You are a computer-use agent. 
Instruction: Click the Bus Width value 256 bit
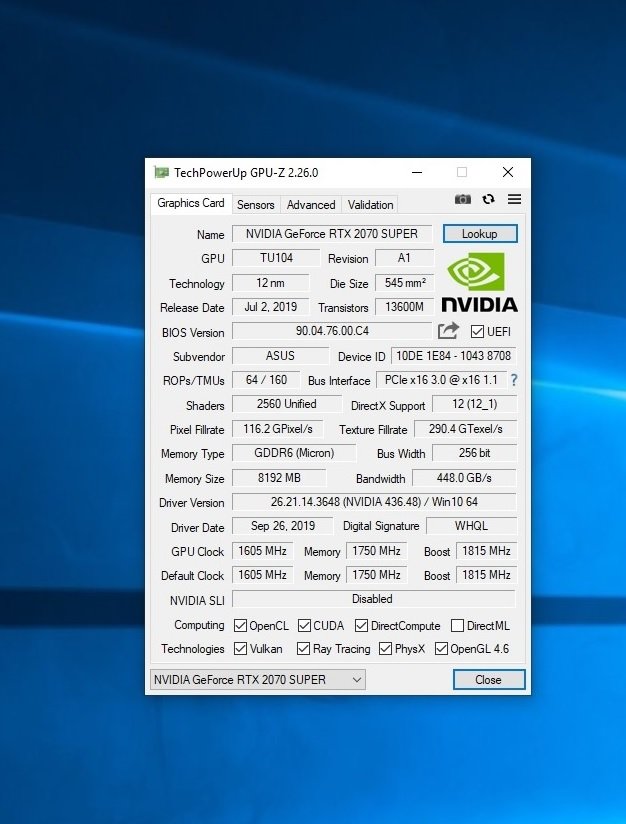474,453
